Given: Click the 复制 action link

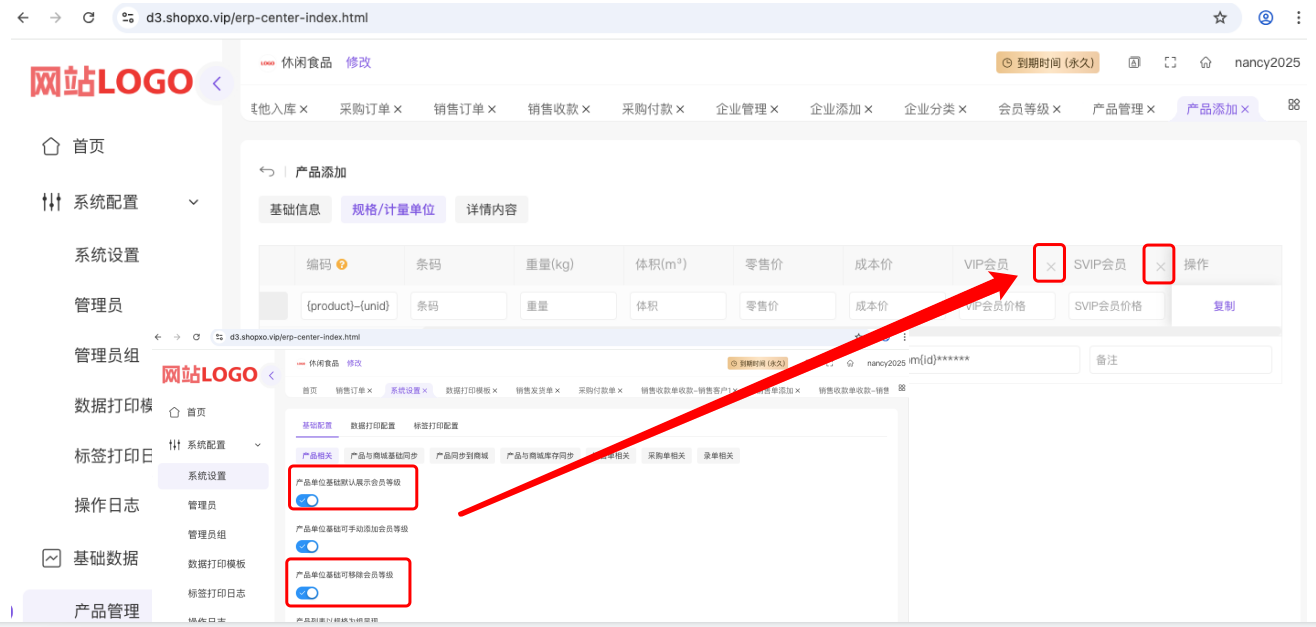Looking at the screenshot, I should point(1224,306).
